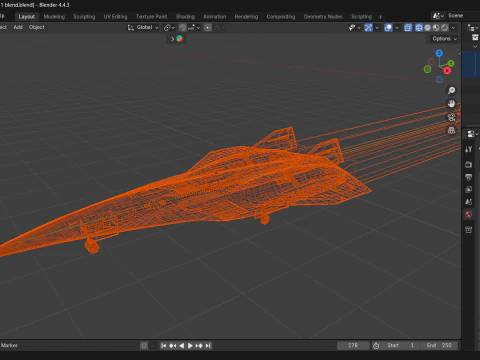
Task: Toggle auto keying record button
Action: coord(144,346)
